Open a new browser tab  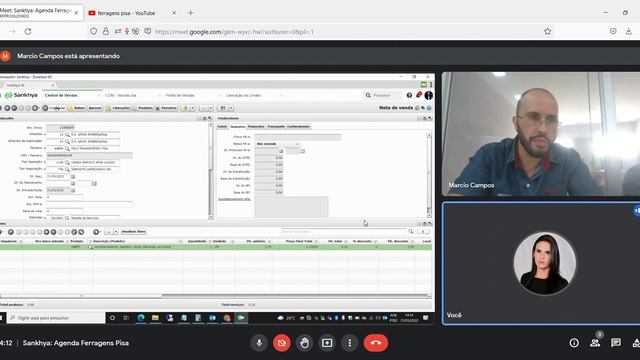pos(191,13)
